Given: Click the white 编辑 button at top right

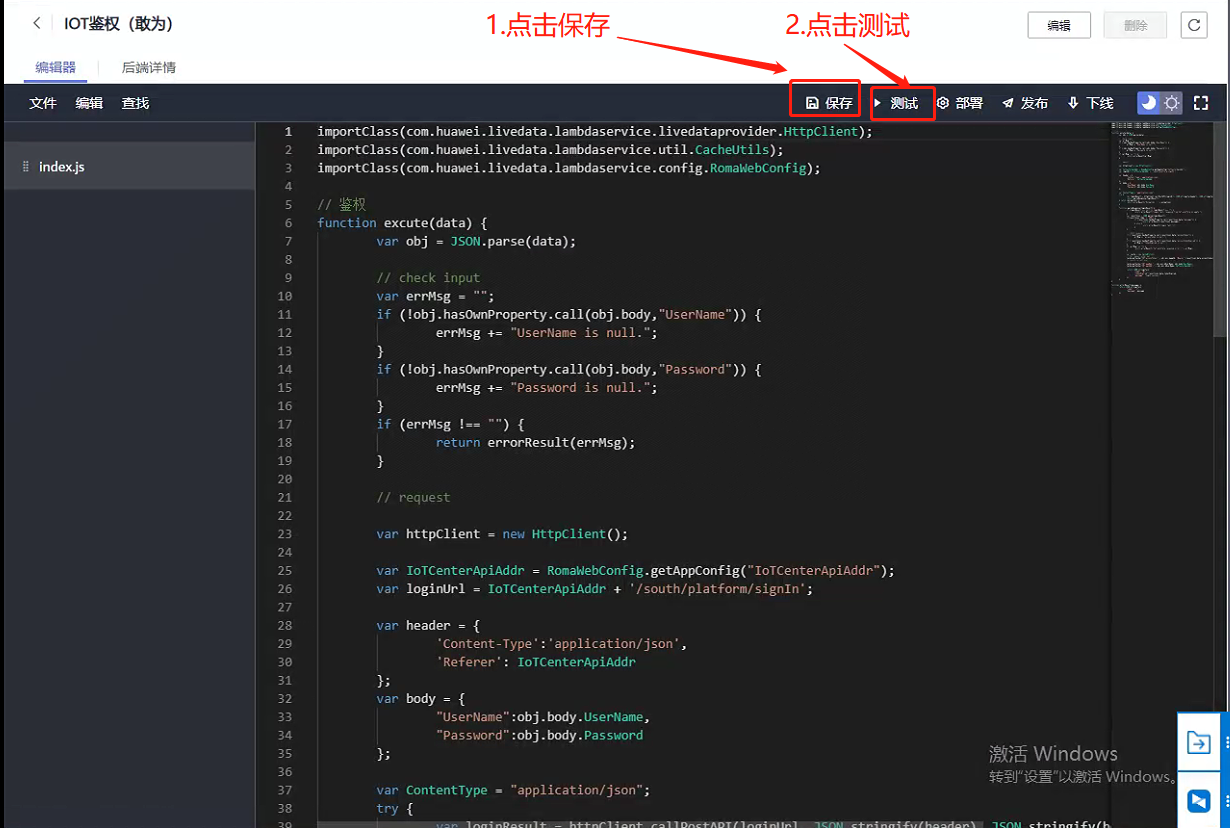Looking at the screenshot, I should tap(1059, 26).
